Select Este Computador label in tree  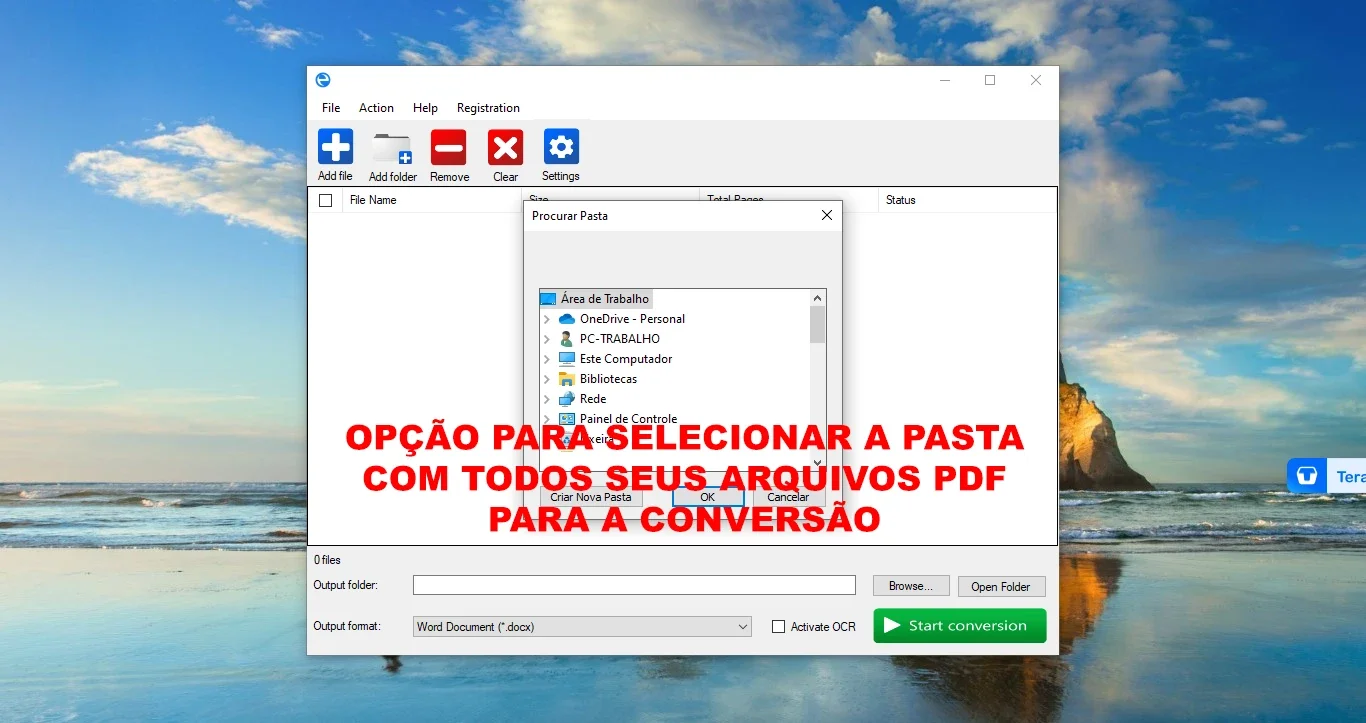click(x=626, y=359)
